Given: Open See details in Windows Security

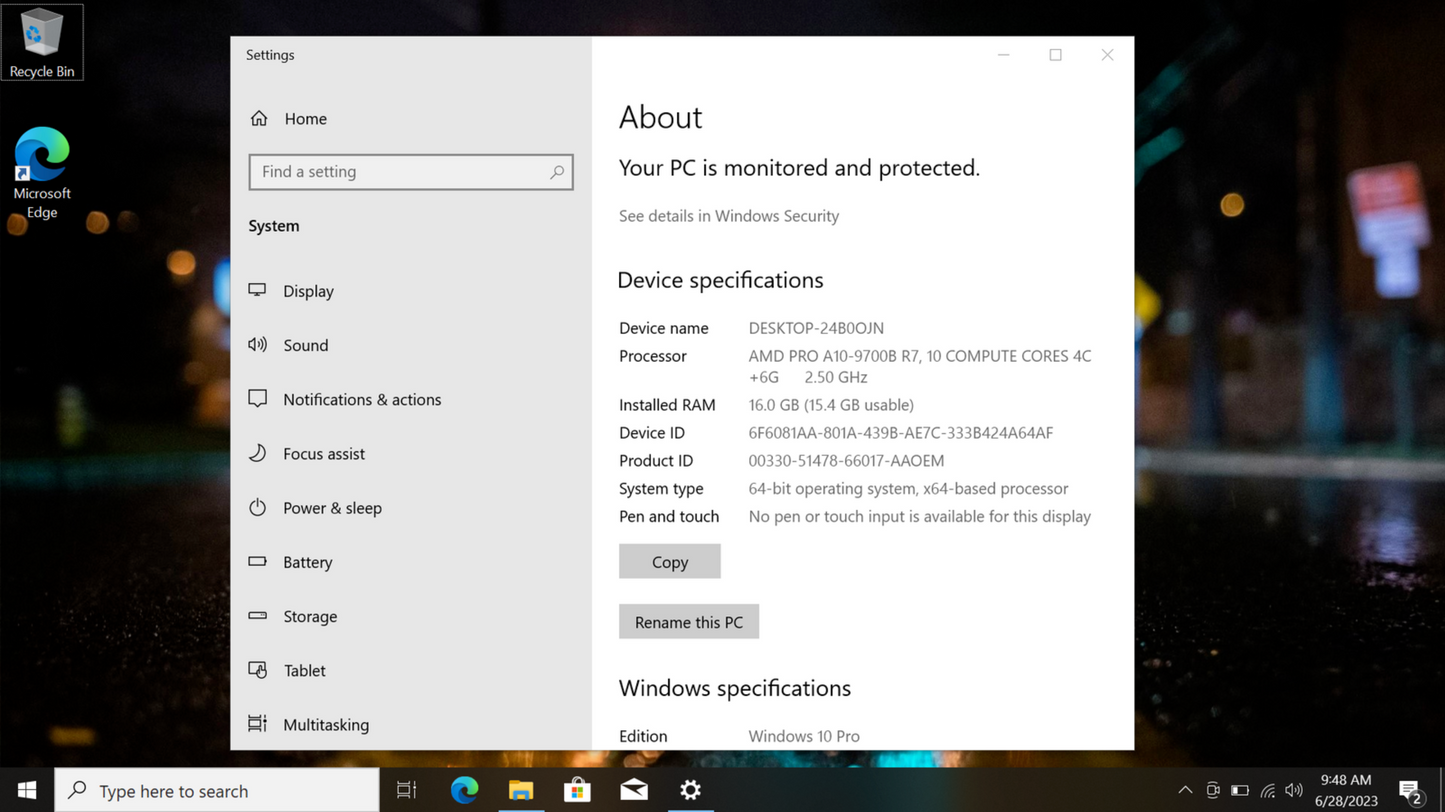Looking at the screenshot, I should click(728, 216).
